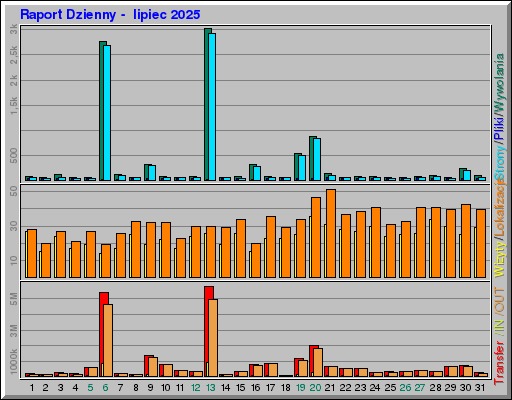Click the cyan bar for day 19 in top chart

click(302, 168)
